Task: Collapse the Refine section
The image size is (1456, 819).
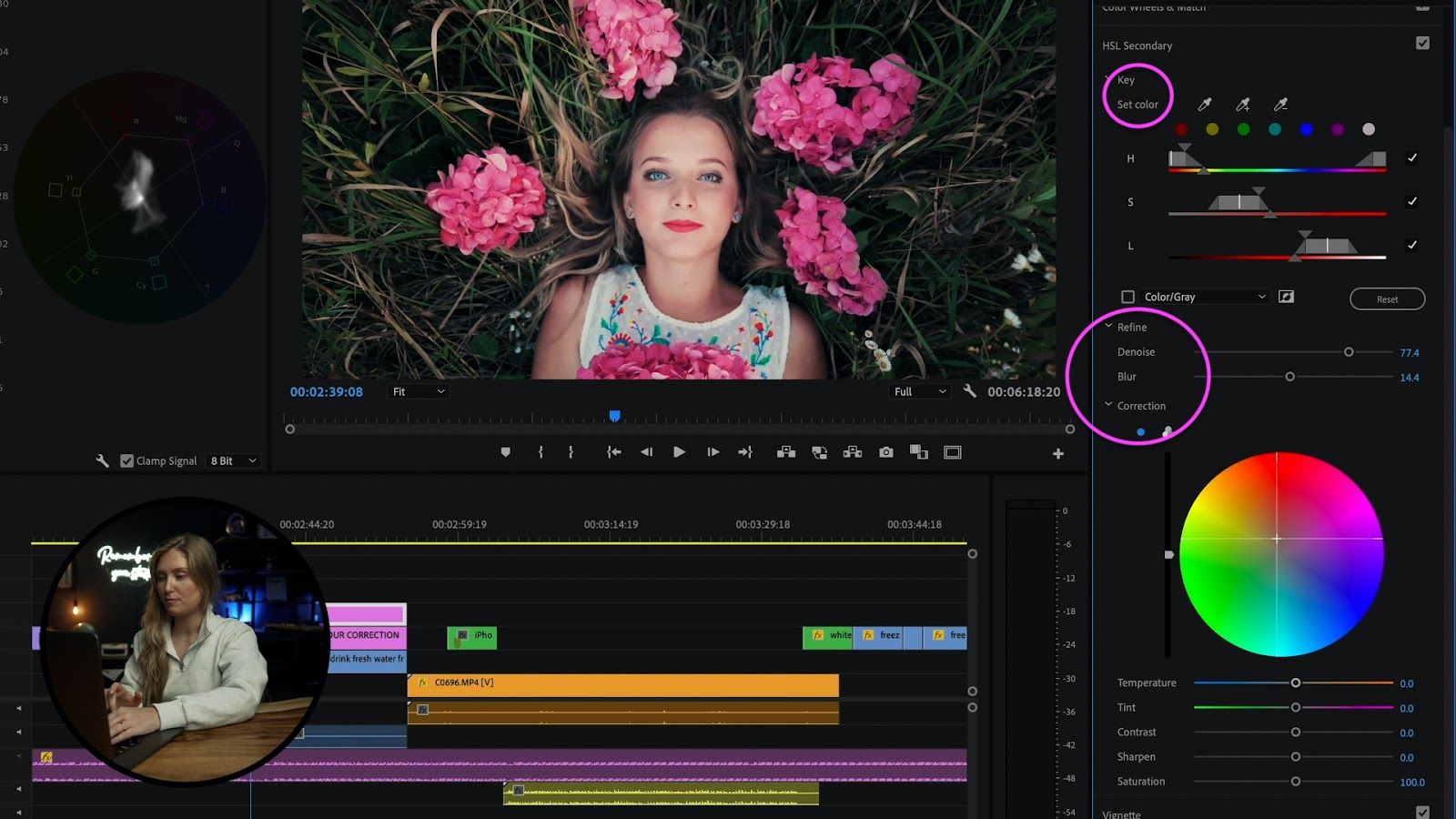Action: coord(1108,326)
